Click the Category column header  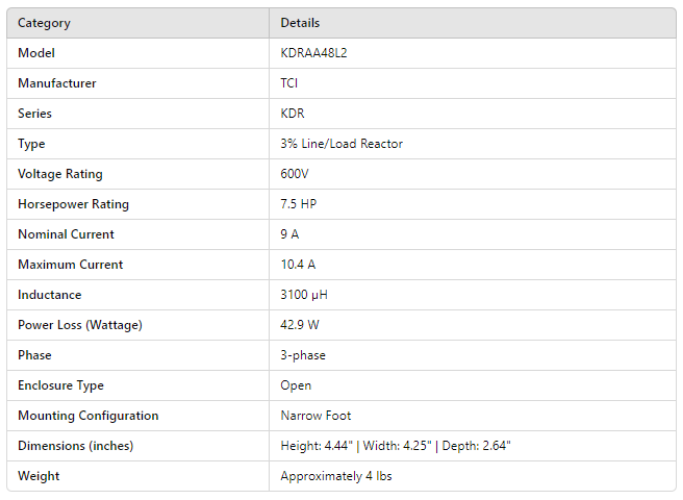pos(44,23)
